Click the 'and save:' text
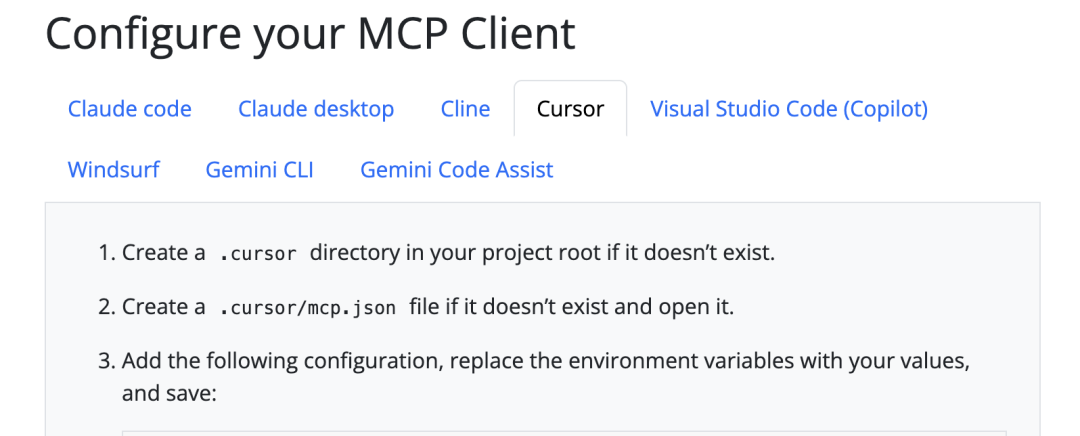 pos(169,393)
